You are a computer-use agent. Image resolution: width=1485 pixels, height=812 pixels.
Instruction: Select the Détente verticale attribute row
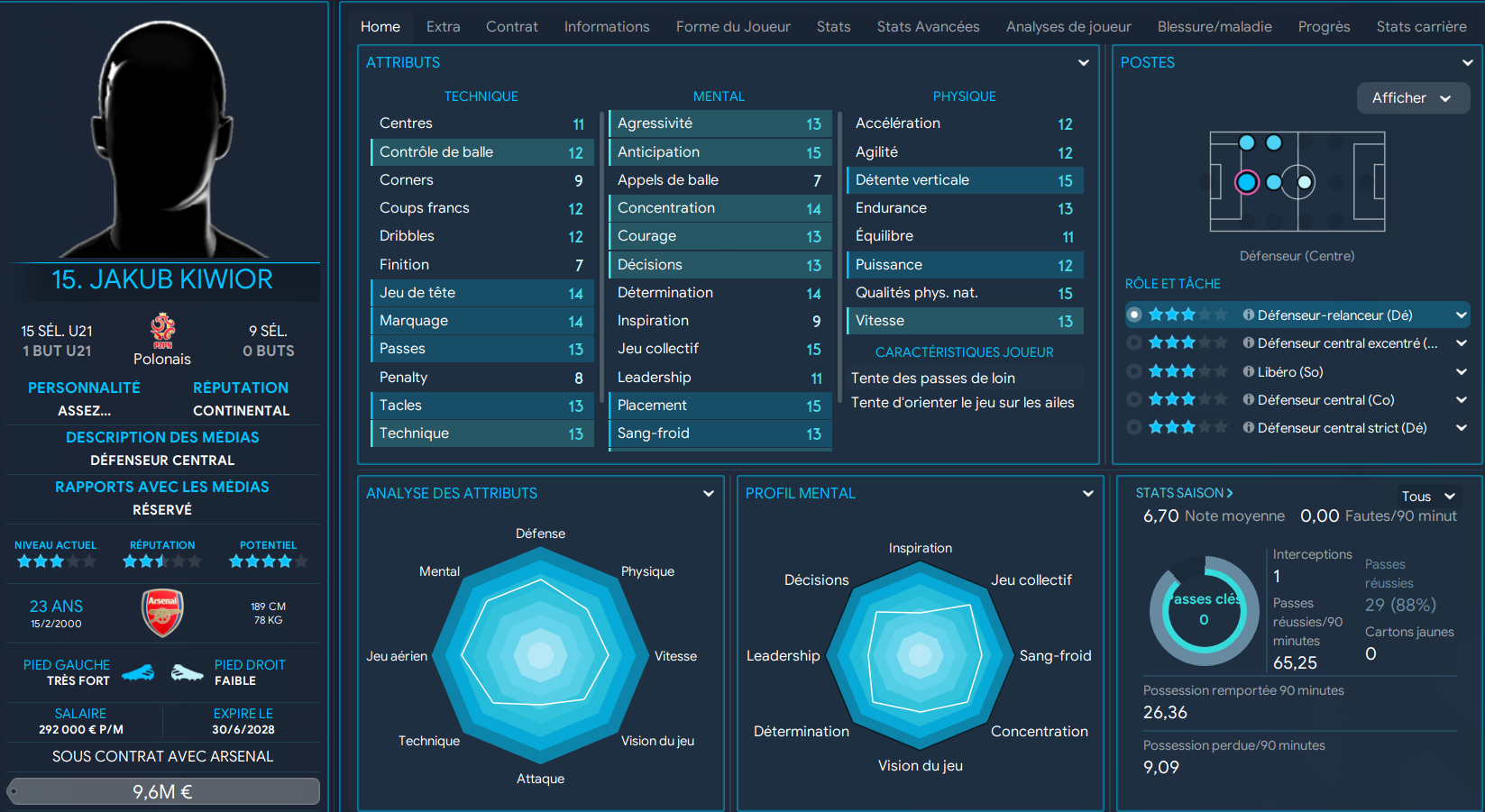[x=965, y=180]
